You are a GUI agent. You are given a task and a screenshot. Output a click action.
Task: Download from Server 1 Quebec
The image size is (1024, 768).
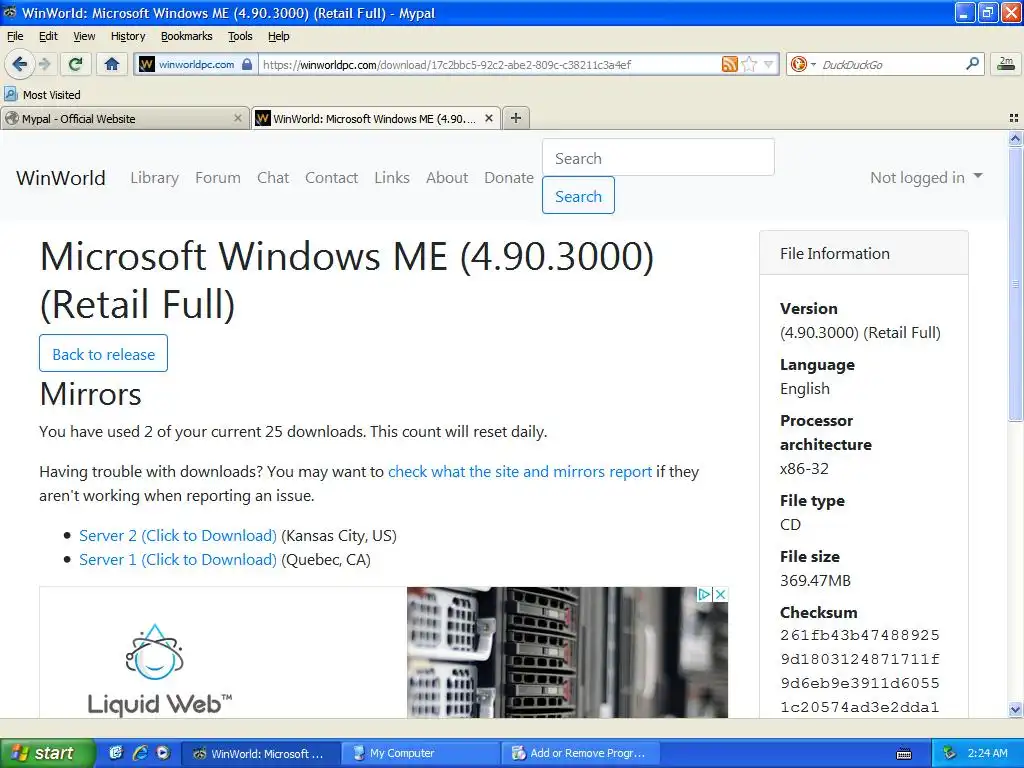[x=178, y=560]
